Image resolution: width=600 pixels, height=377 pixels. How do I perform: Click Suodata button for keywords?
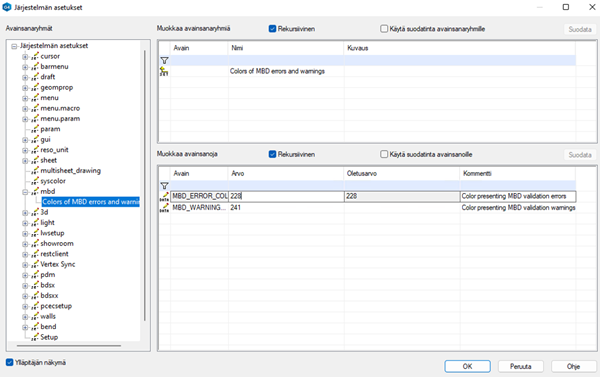coord(580,155)
